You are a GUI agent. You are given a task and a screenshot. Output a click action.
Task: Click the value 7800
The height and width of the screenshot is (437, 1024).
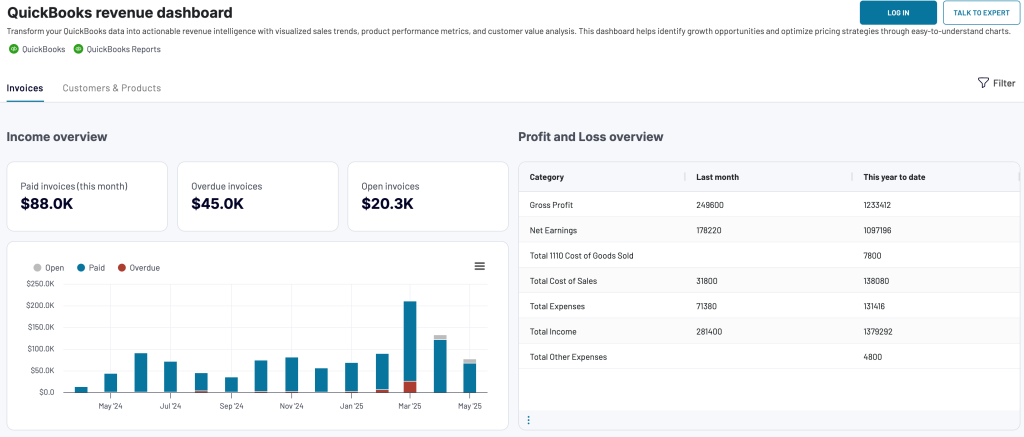pos(872,256)
